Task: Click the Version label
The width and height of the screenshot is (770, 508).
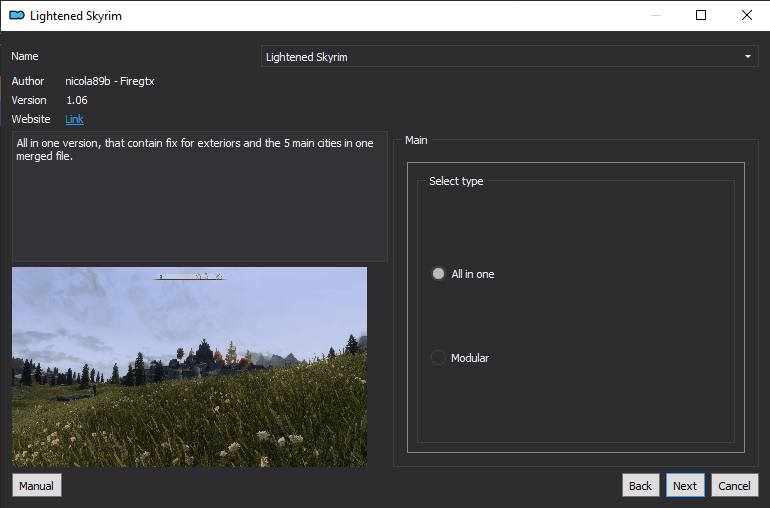Action: (x=28, y=100)
